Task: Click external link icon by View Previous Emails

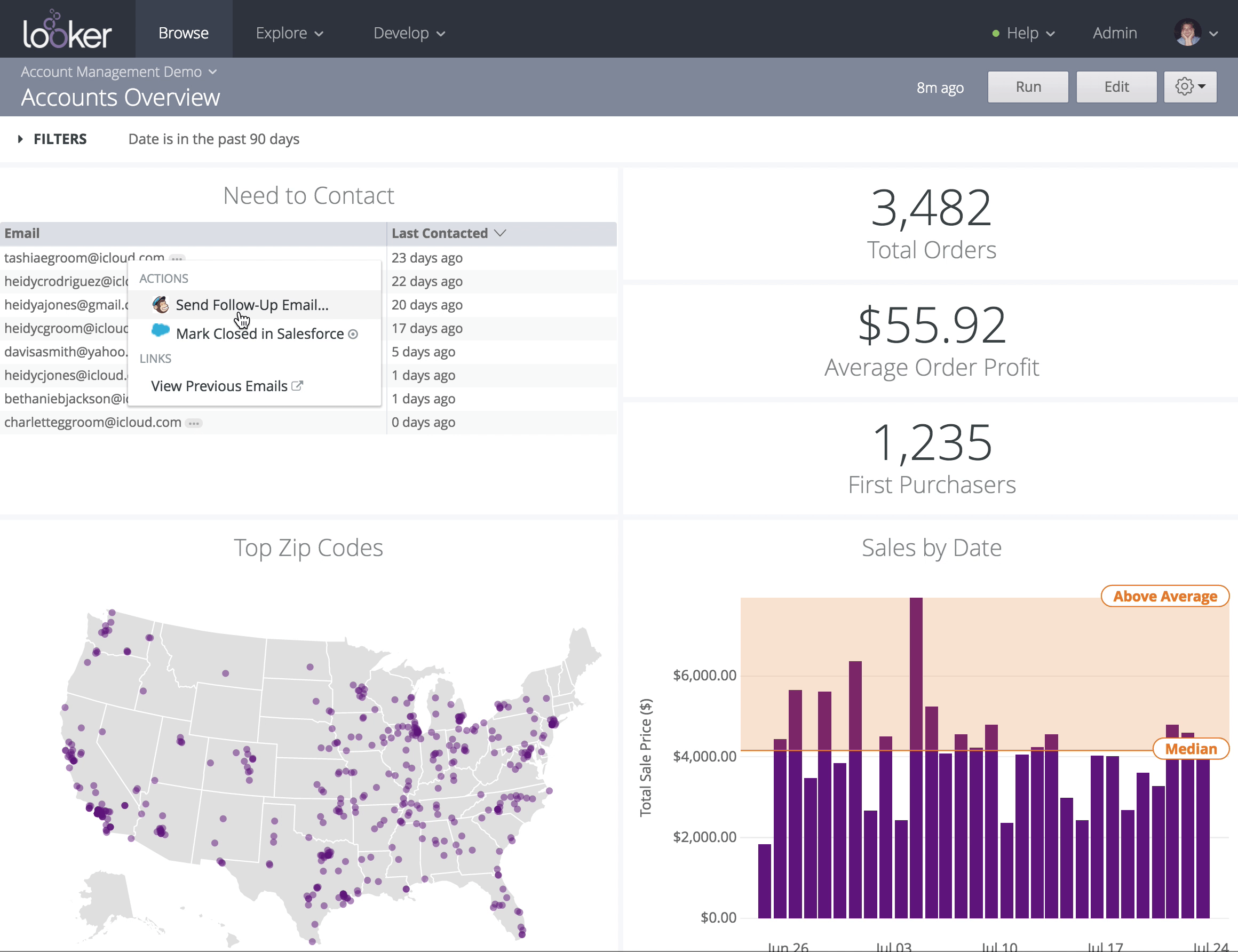Action: [x=297, y=386]
